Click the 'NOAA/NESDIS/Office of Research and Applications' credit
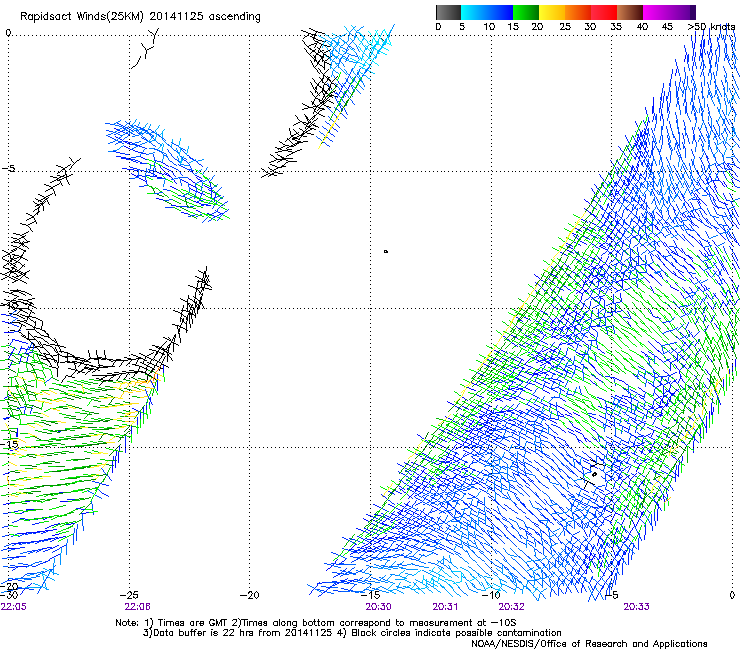This screenshot has height=650, width=740. pyautogui.click(x=589, y=644)
